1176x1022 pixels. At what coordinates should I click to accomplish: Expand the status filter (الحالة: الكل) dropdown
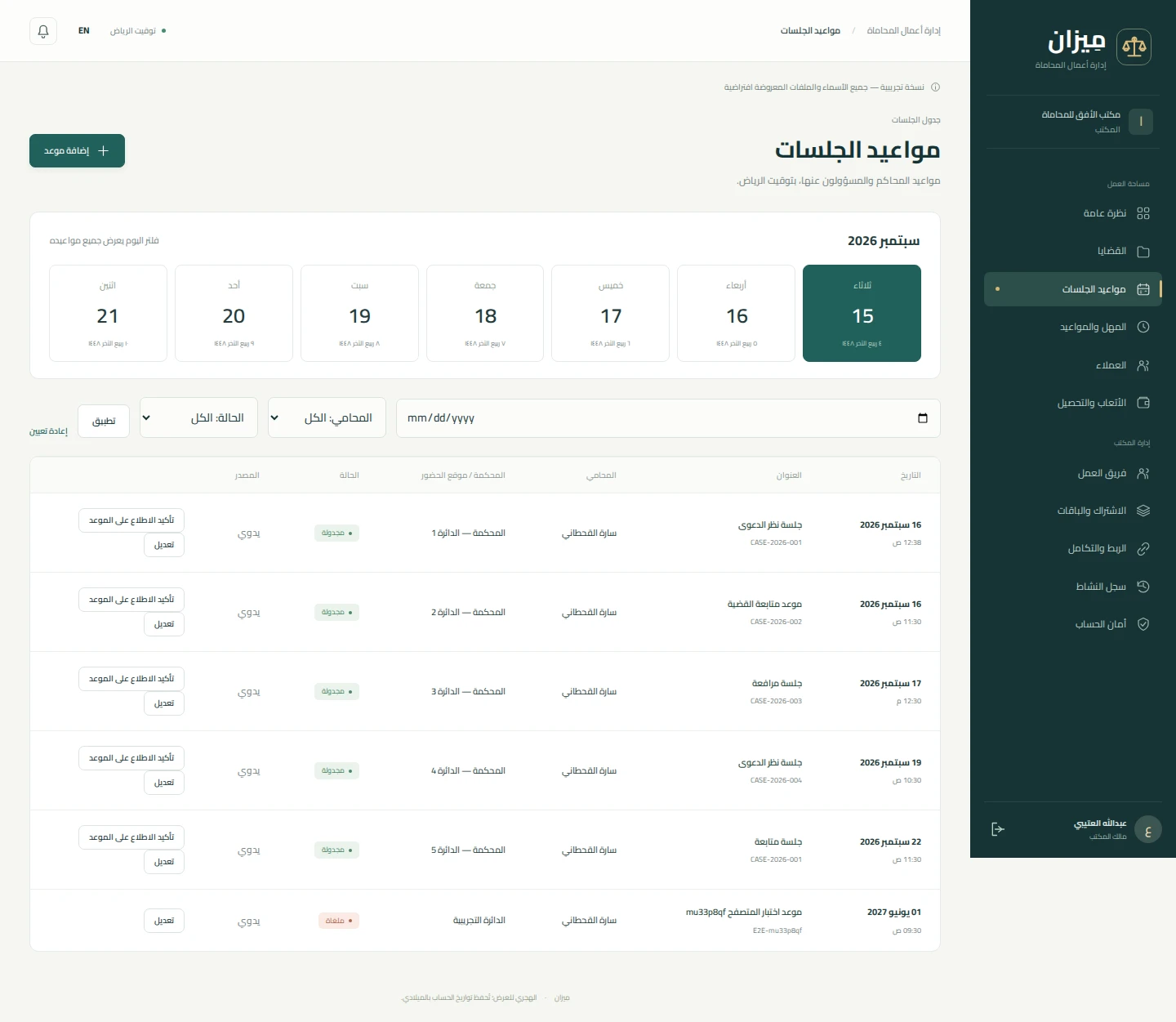point(198,418)
